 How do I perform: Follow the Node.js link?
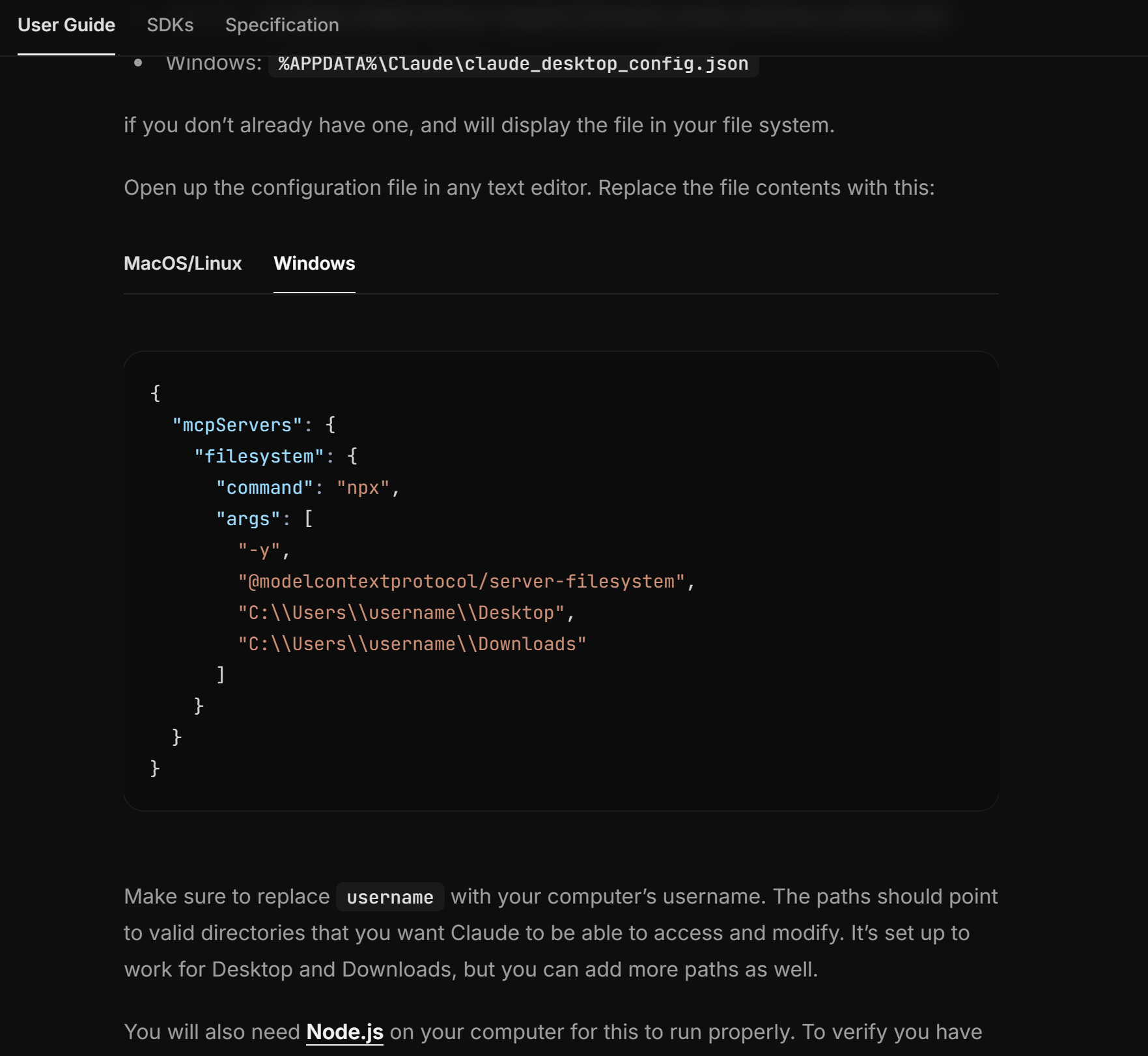point(344,1032)
